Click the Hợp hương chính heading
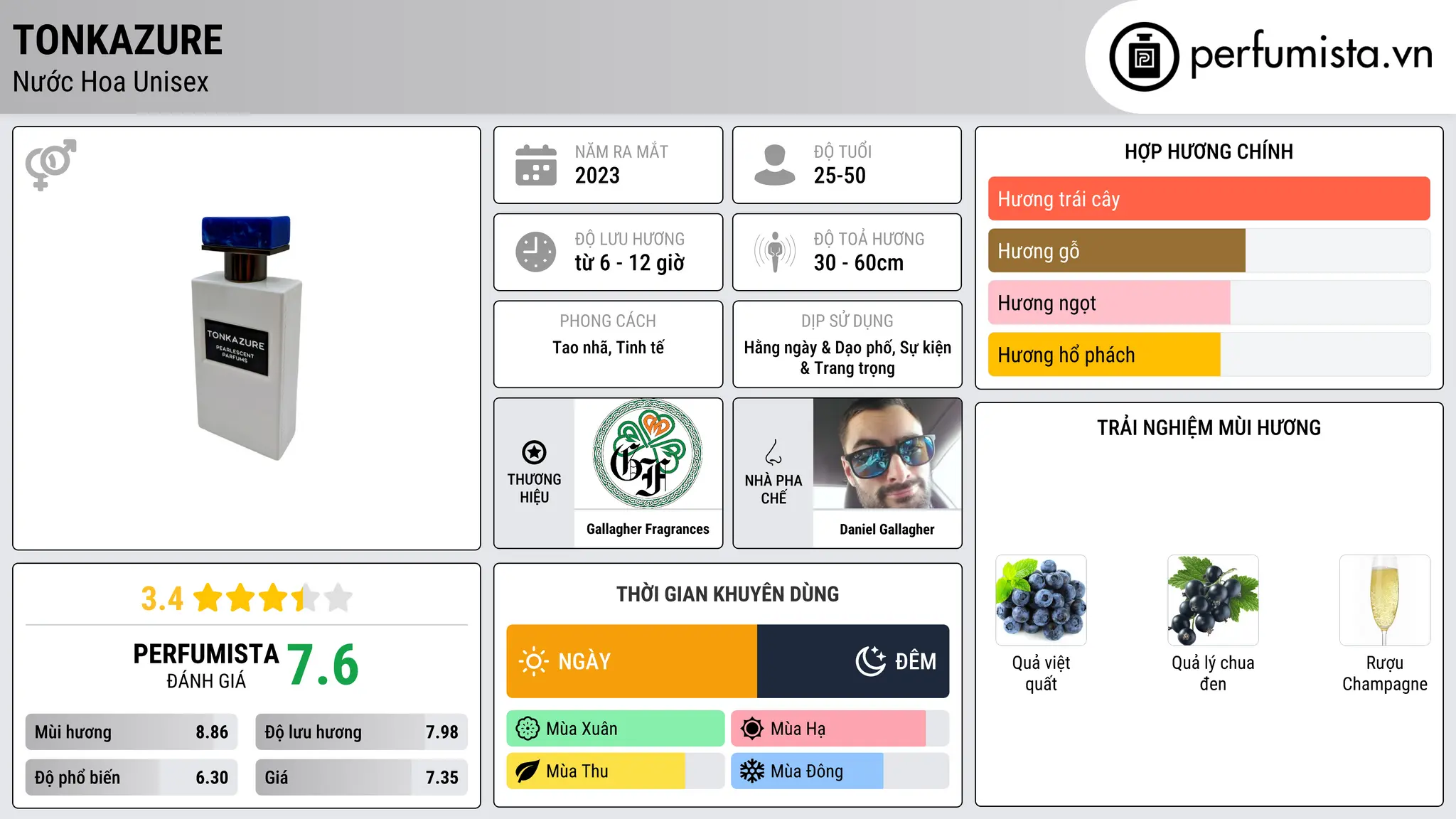This screenshot has height=819, width=1456. pos(1209,151)
